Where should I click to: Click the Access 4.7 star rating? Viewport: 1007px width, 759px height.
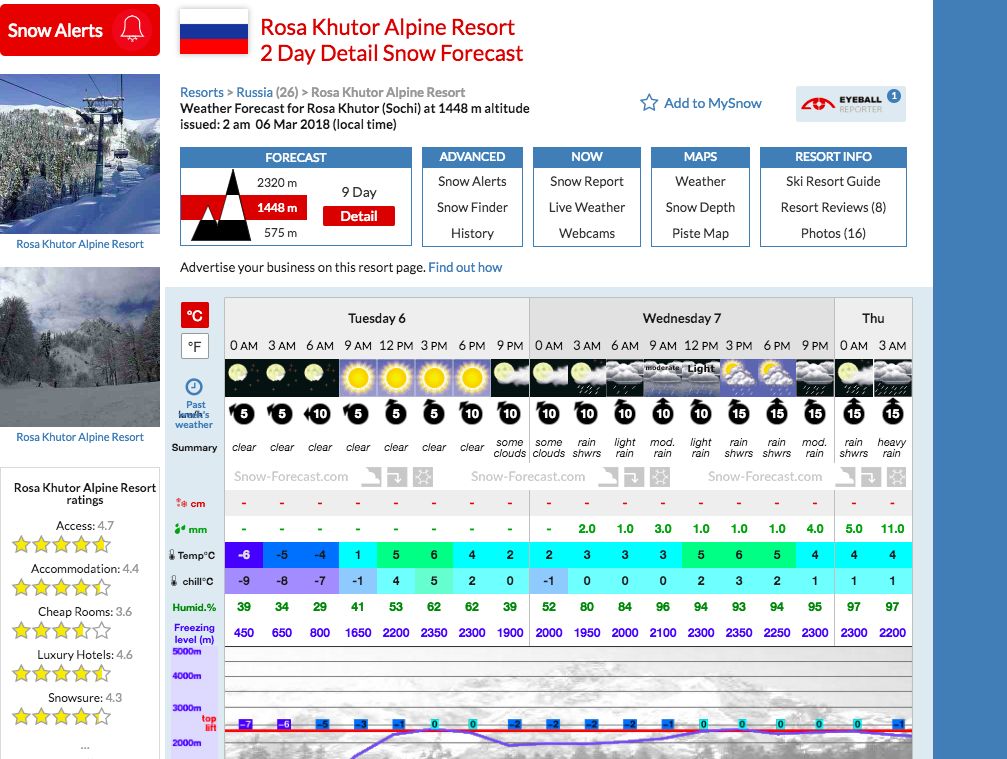pos(62,545)
